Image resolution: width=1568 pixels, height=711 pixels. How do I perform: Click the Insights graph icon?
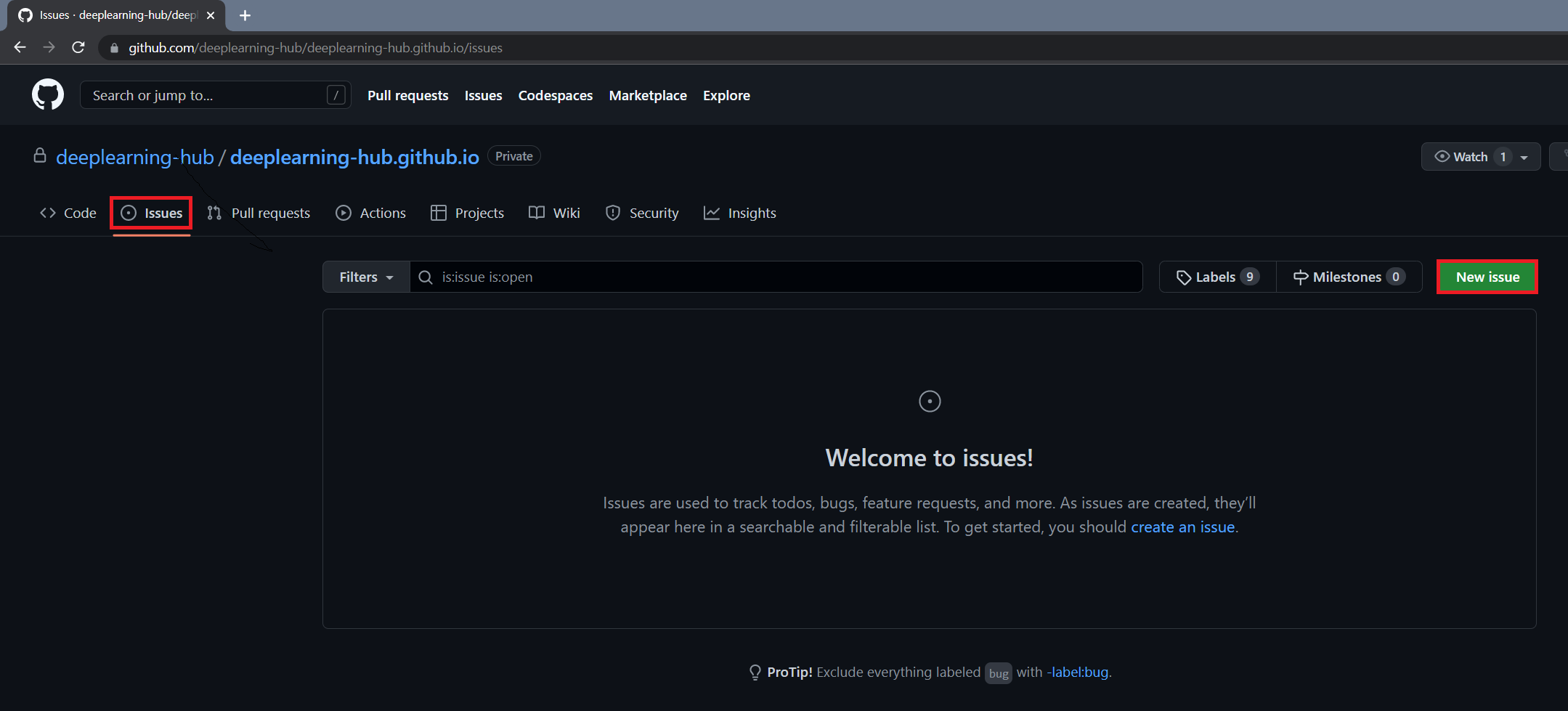[x=712, y=213]
